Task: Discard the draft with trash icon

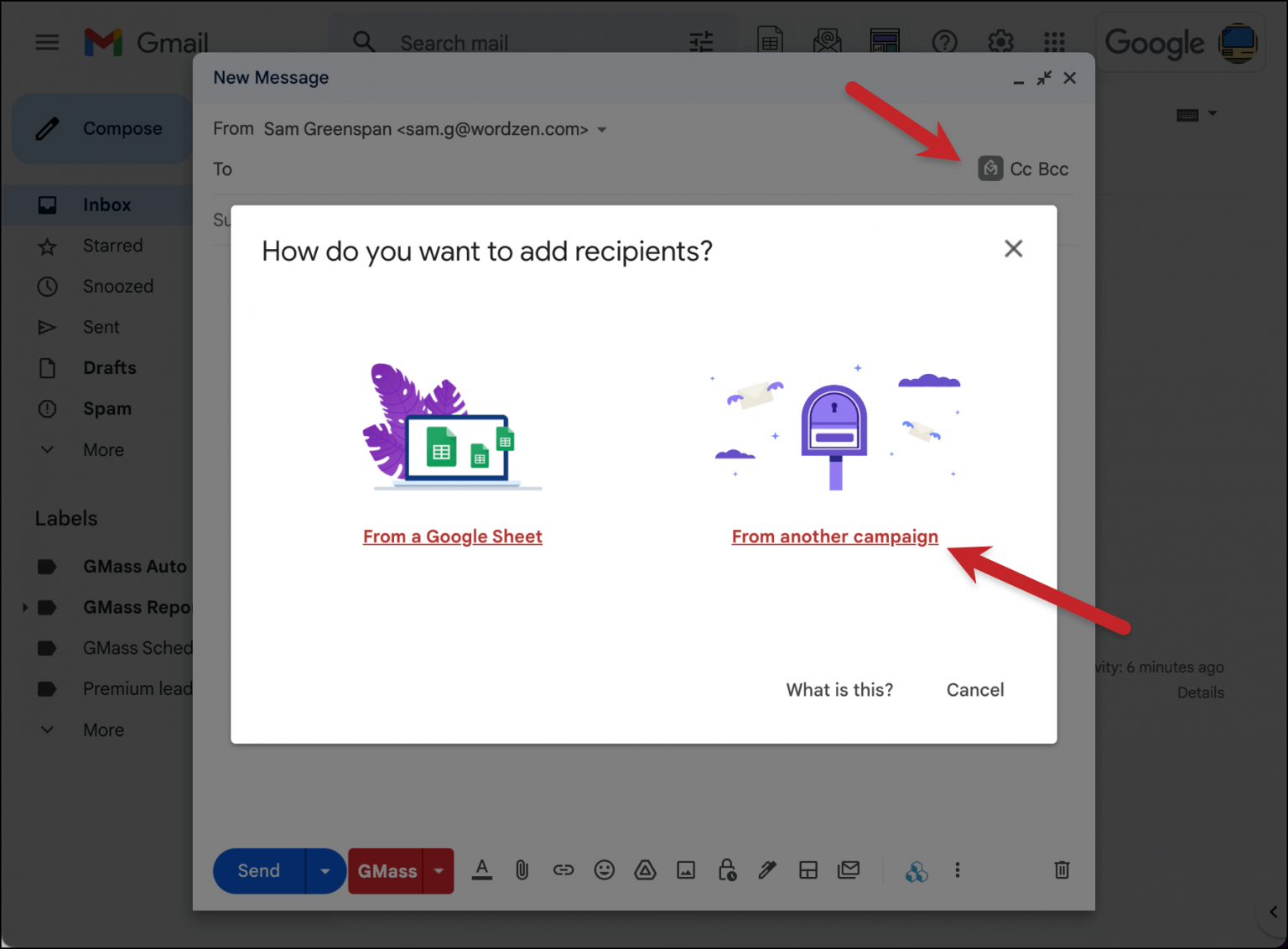Action: coord(1062,870)
